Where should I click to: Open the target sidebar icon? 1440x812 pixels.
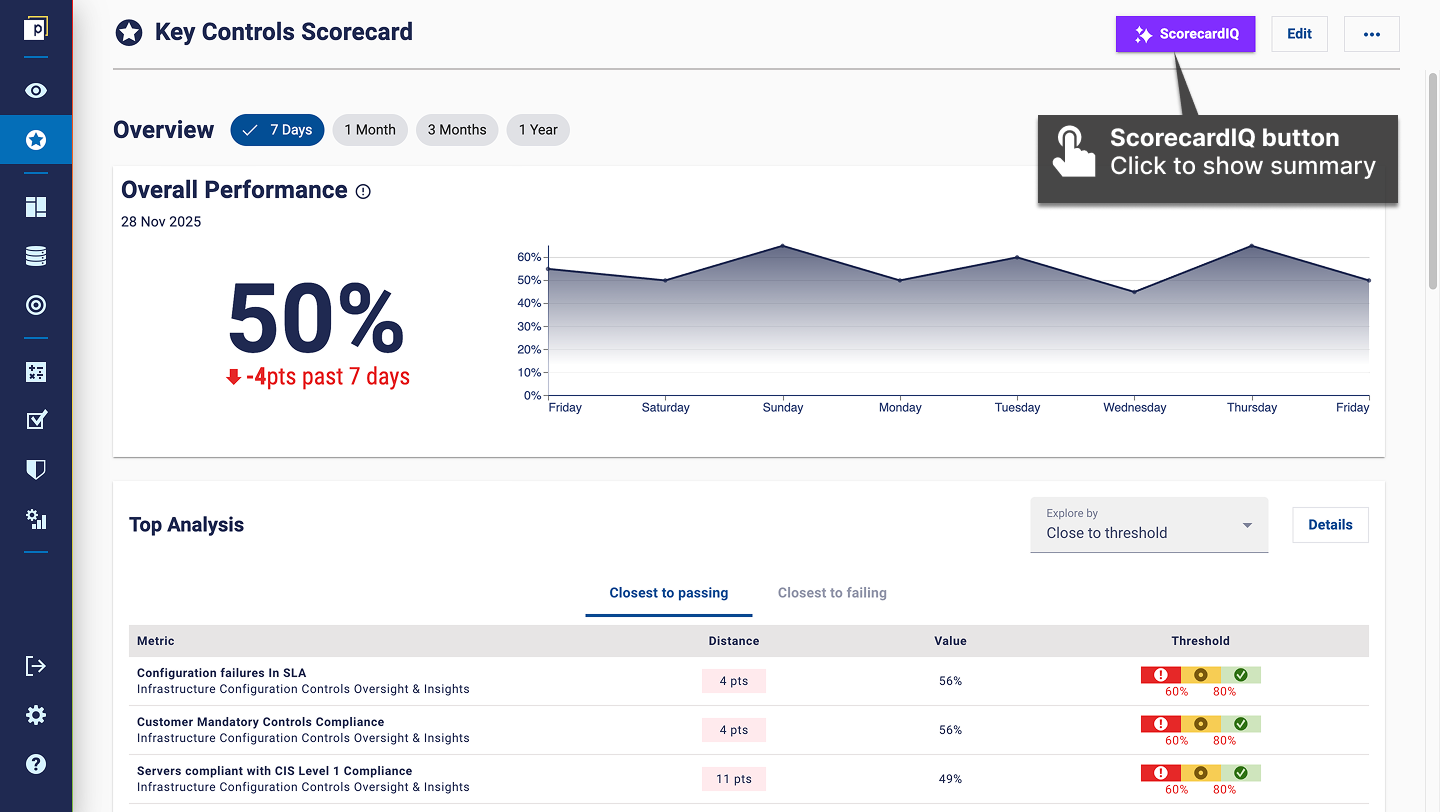coord(36,305)
